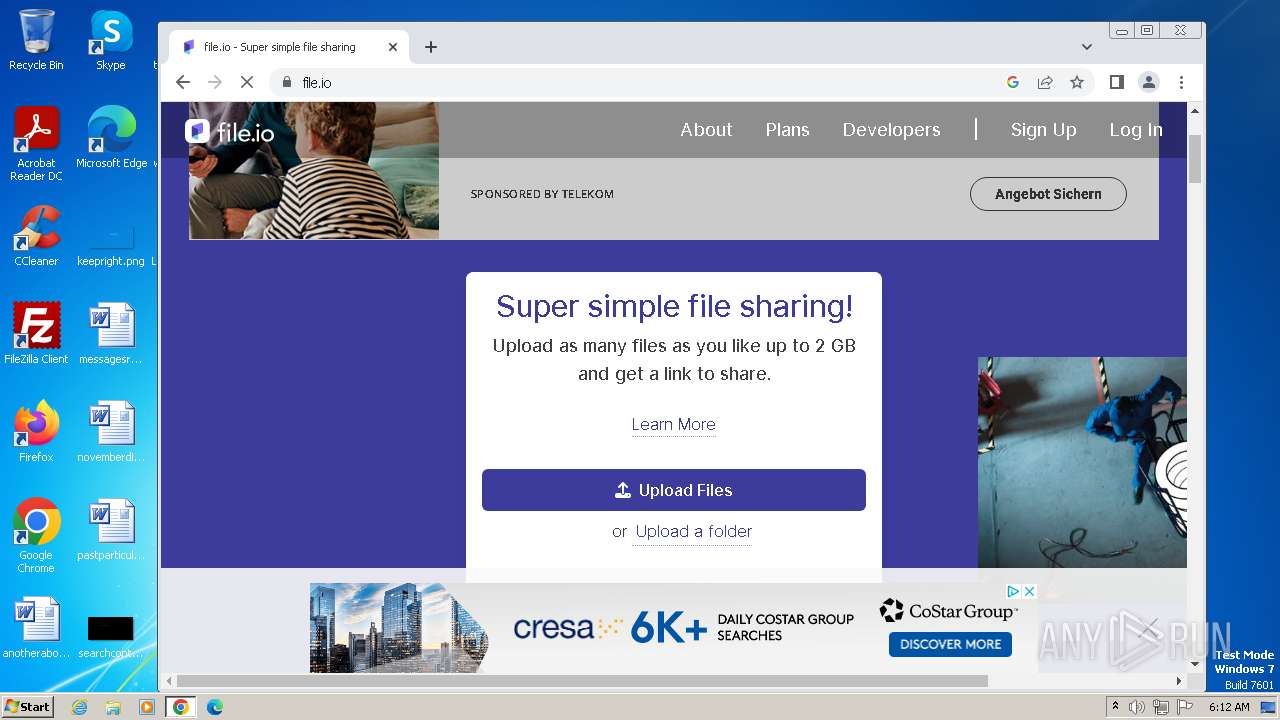This screenshot has height=720, width=1280.
Task: Click the taskbar clock showing 6:12 AM
Action: coord(1229,707)
